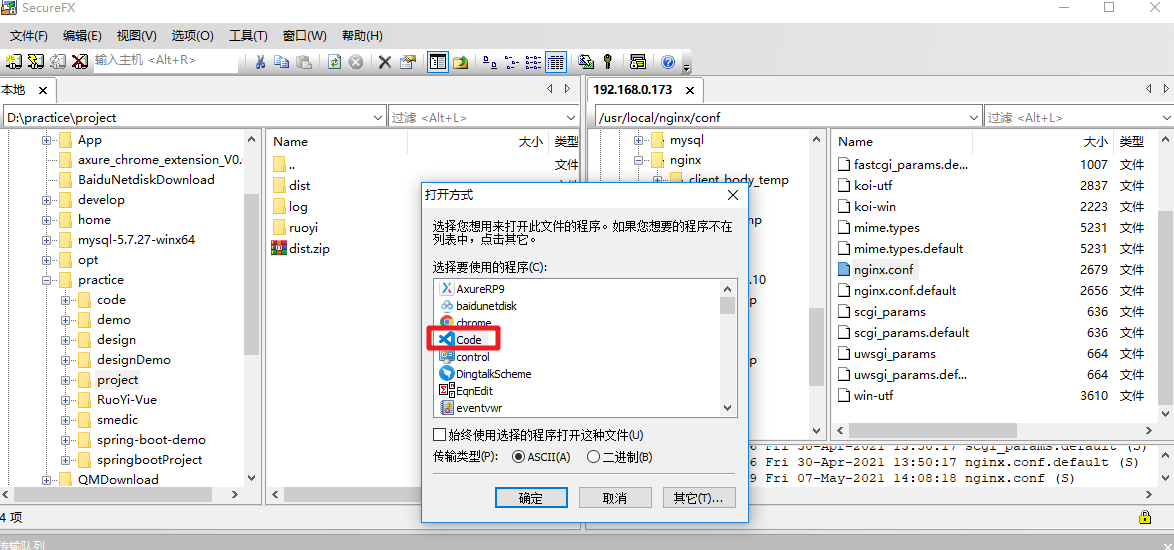This screenshot has height=550, width=1174.
Task: Click the Copy icon in toolbar
Action: (282, 62)
